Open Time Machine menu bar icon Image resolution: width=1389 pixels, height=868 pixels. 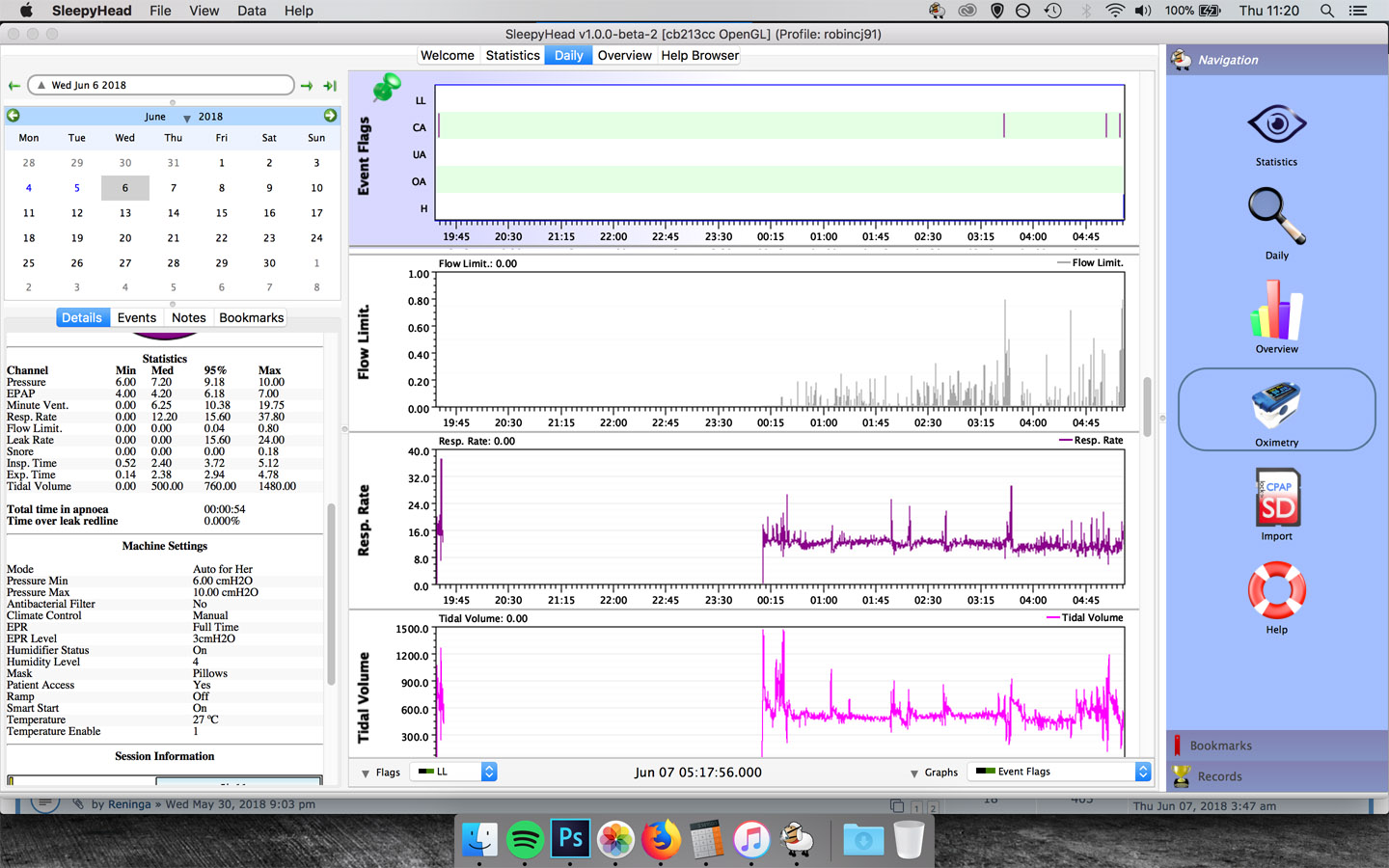click(x=1053, y=11)
